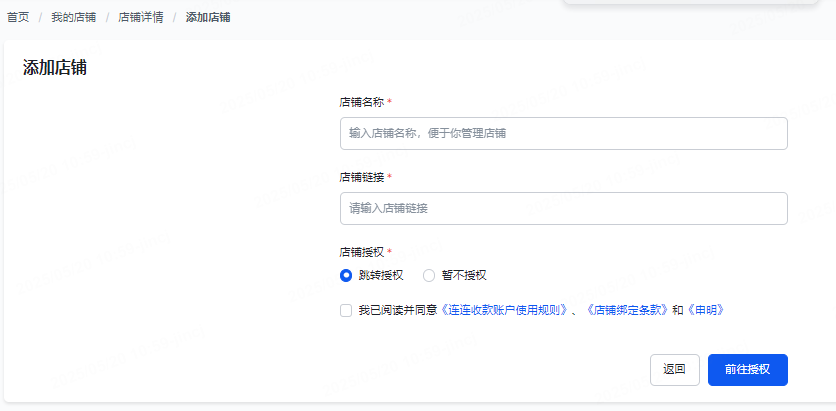
Task: Select the 跳转授权 radio option
Action: tap(346, 275)
